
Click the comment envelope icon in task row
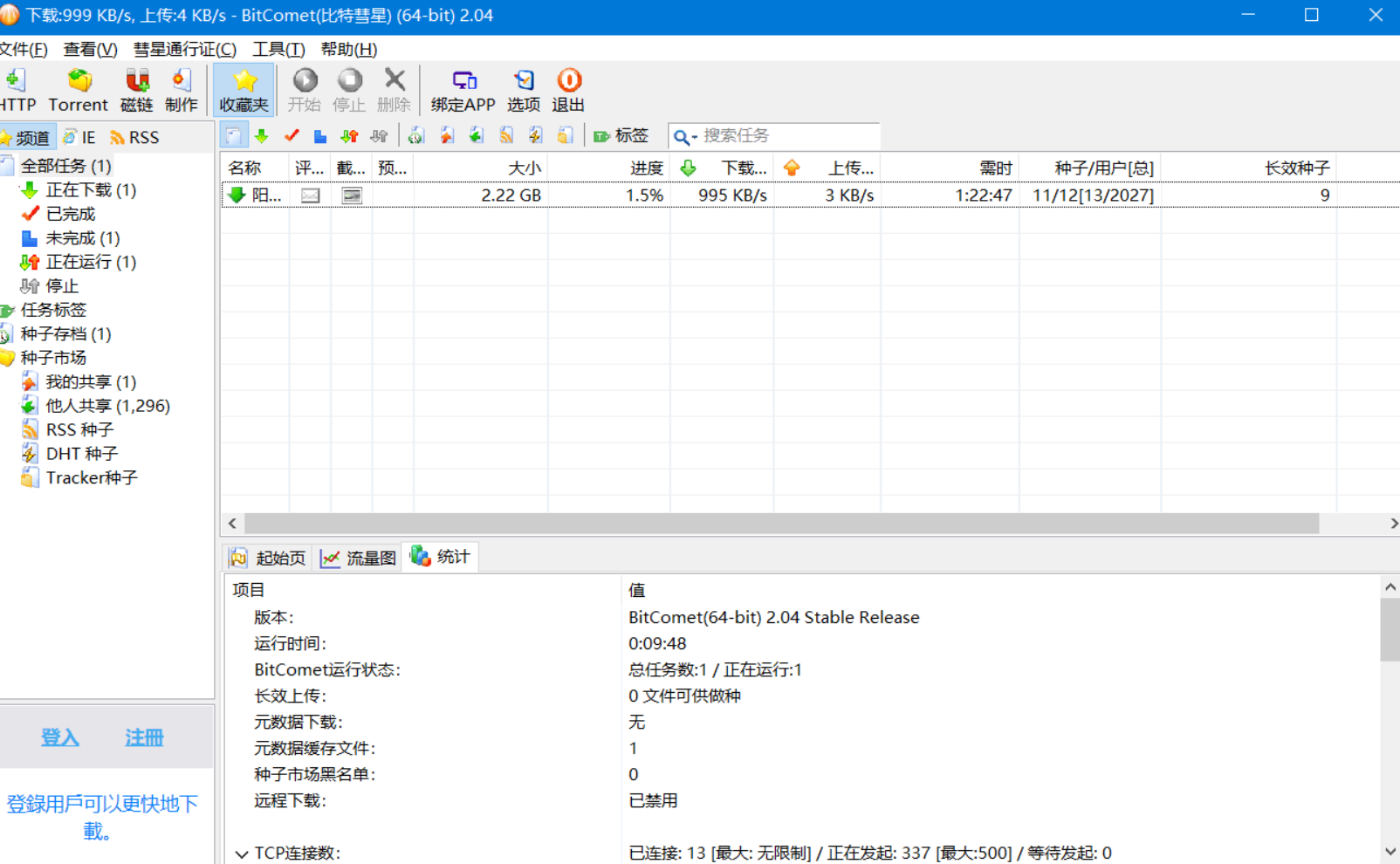[x=310, y=195]
